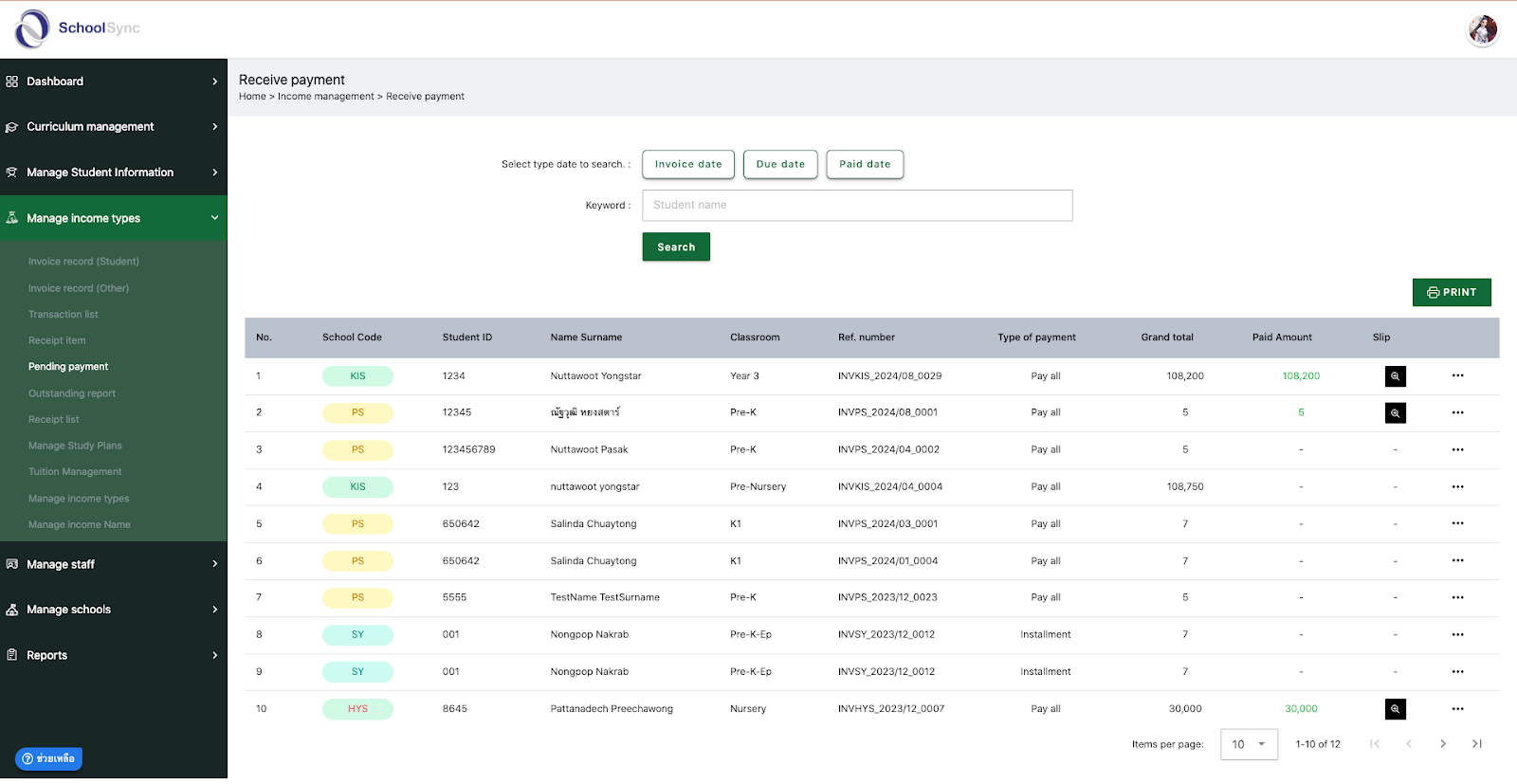Screen dimensions: 1517x784
Task: Click the Home breadcrumb link
Action: tap(252, 97)
